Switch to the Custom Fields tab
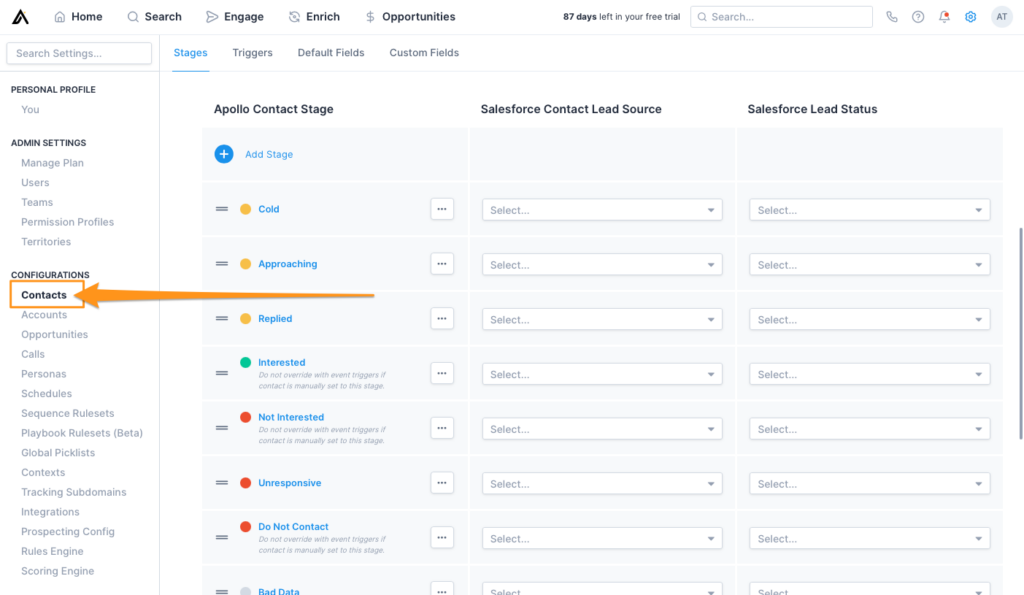 424,53
